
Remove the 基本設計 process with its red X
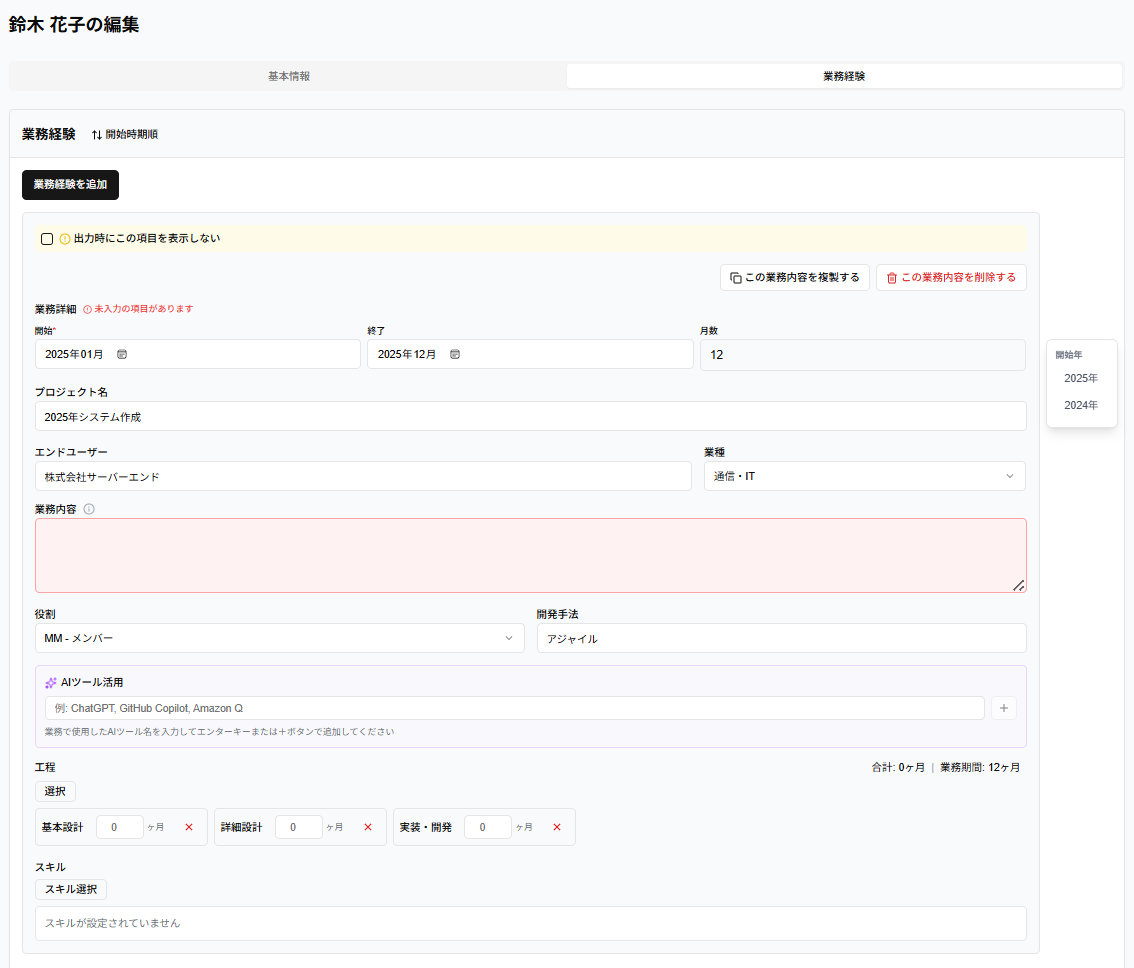pos(189,827)
